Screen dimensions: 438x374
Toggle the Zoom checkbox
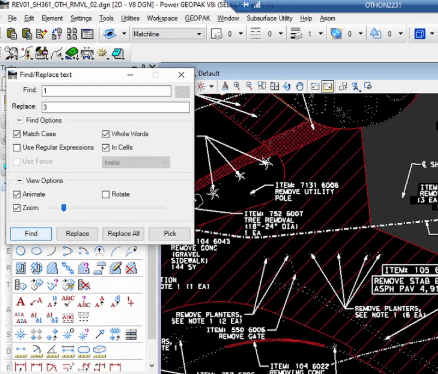(17, 208)
